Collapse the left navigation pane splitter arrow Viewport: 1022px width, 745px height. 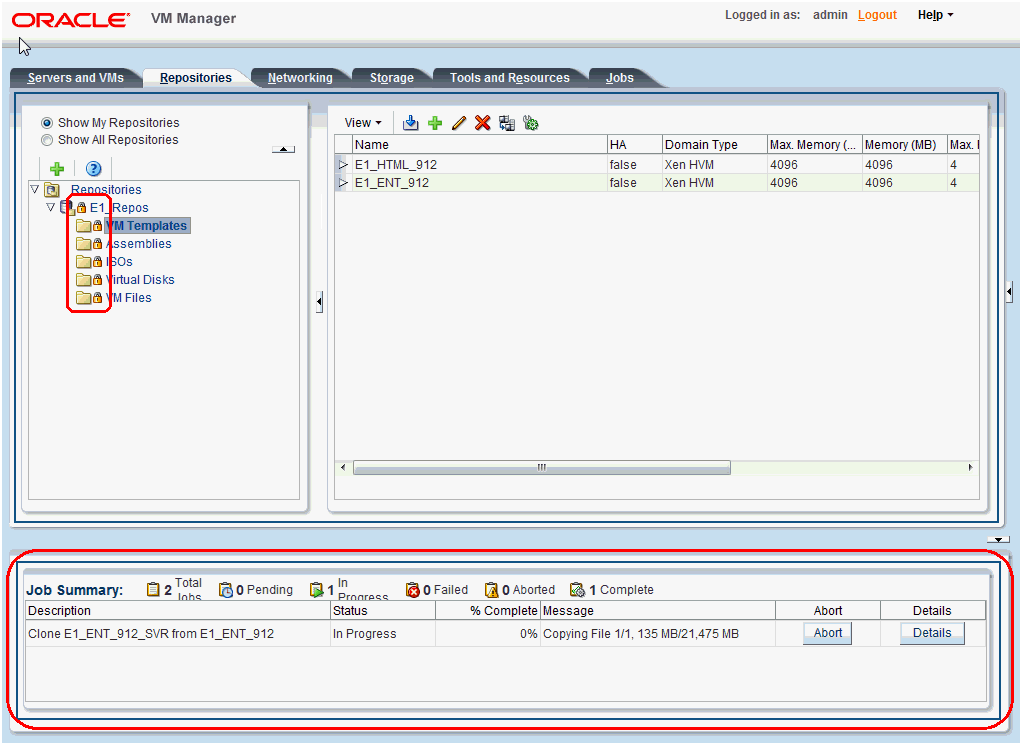[x=319, y=302]
